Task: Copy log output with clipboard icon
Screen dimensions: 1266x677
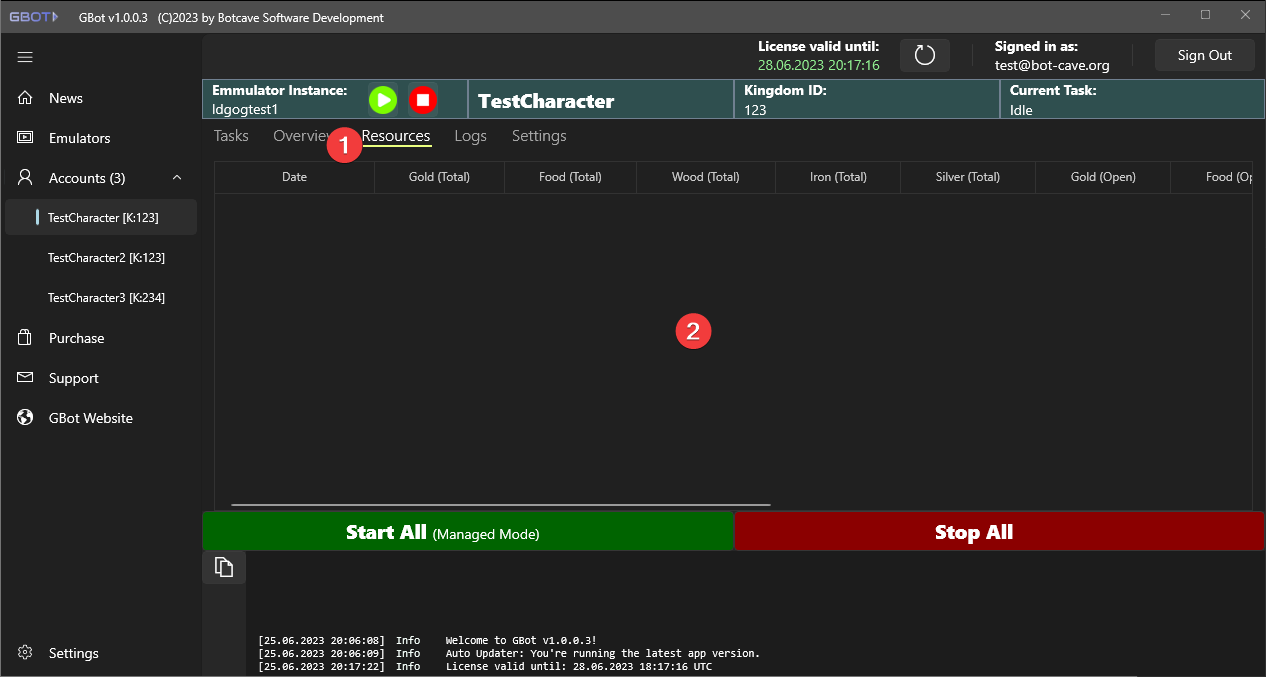Action: [224, 568]
